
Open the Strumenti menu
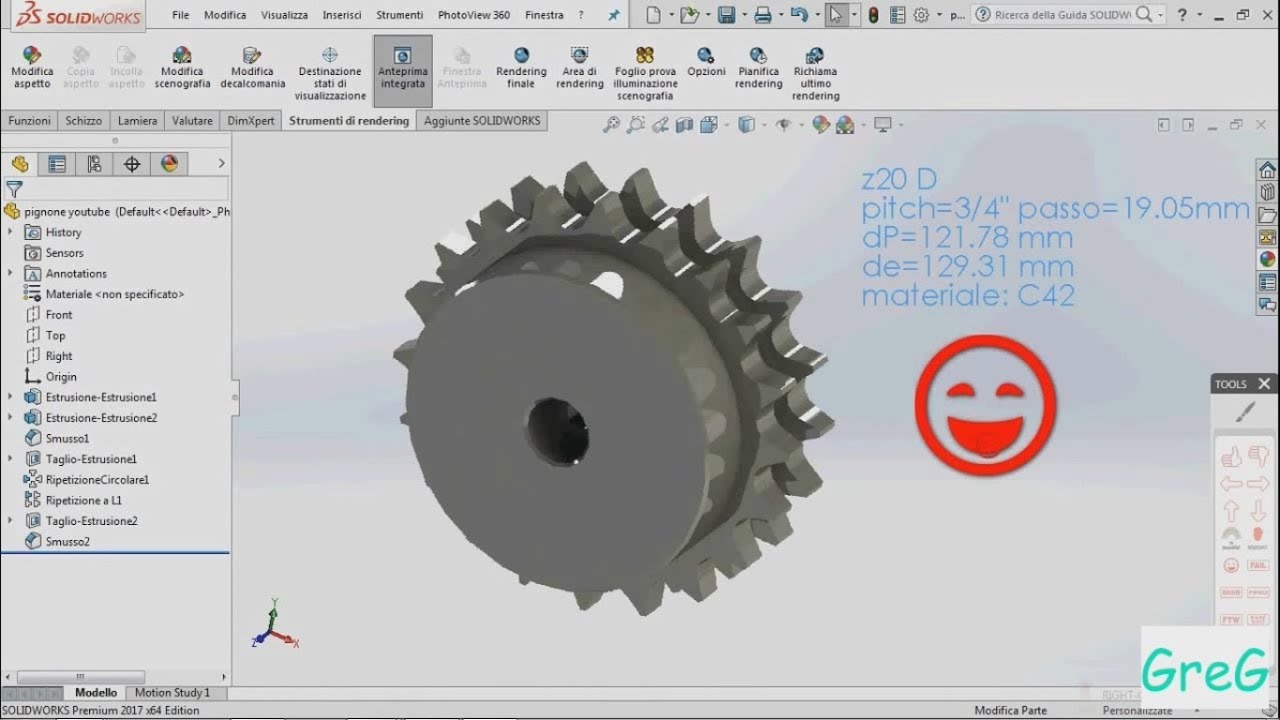pos(399,15)
